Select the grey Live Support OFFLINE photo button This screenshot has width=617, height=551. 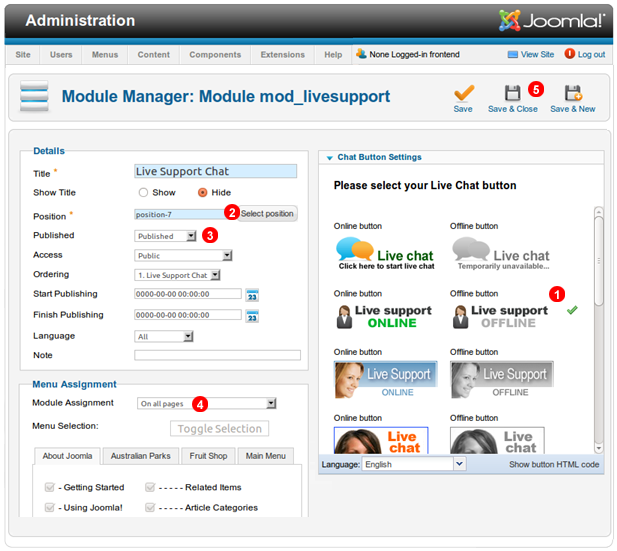pyautogui.click(x=502, y=379)
